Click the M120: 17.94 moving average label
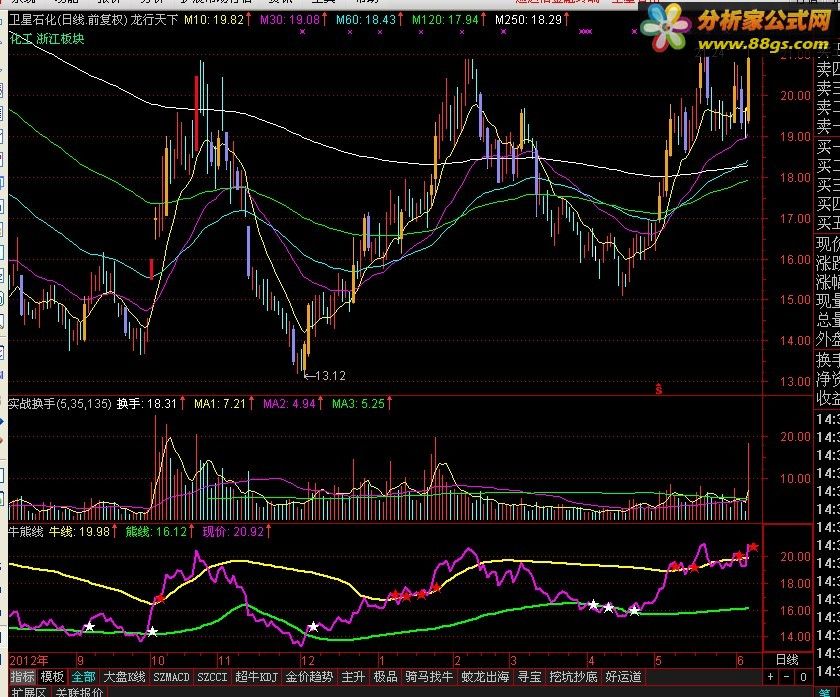This screenshot has height=697, width=840. [x=445, y=20]
